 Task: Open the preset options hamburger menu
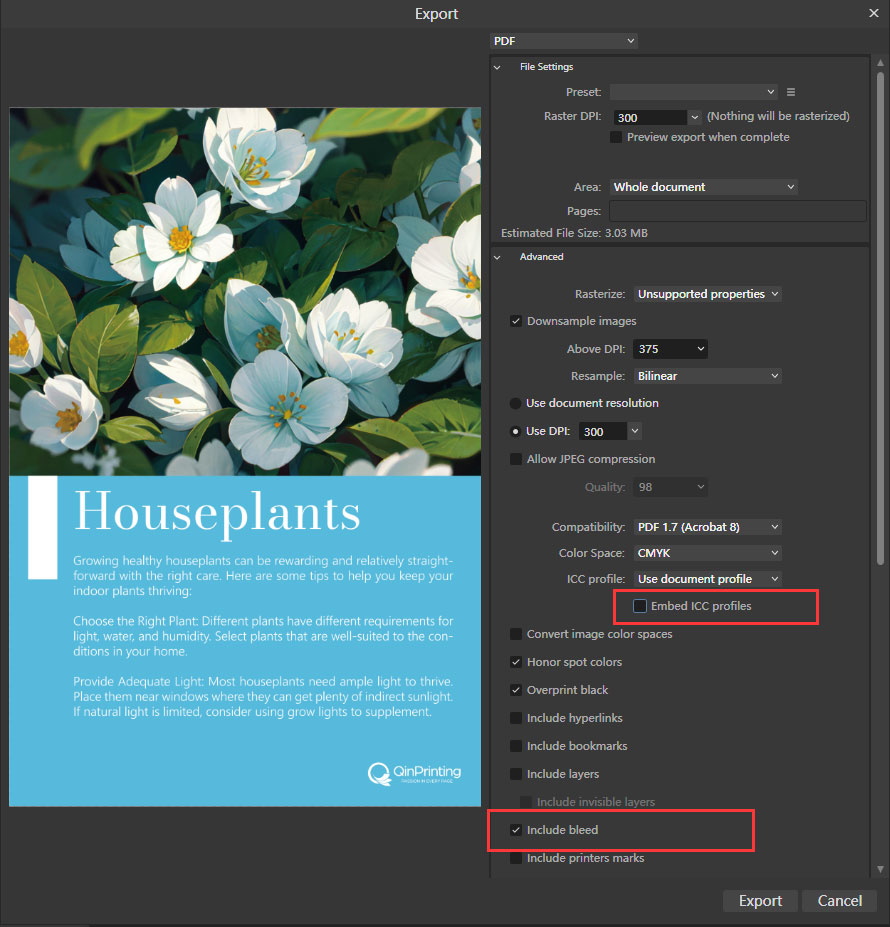coord(791,92)
